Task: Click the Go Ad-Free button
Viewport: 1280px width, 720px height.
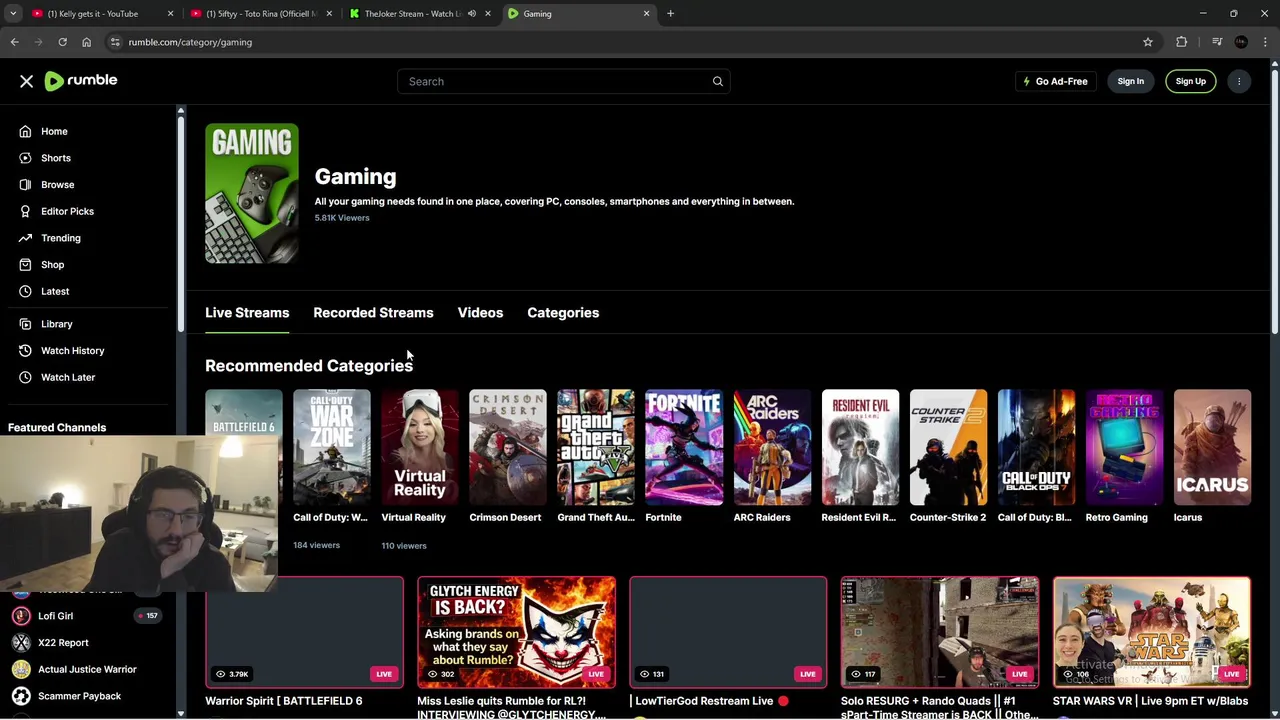Action: click(1055, 81)
